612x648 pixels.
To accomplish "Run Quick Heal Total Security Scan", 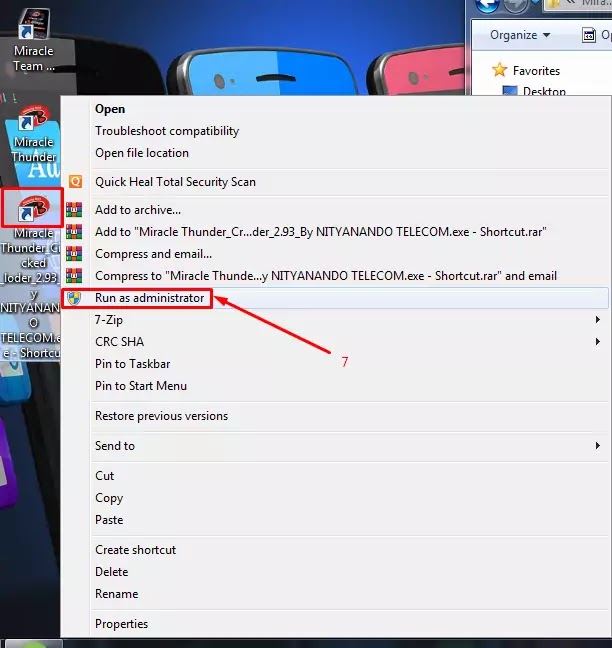I will coord(175,182).
